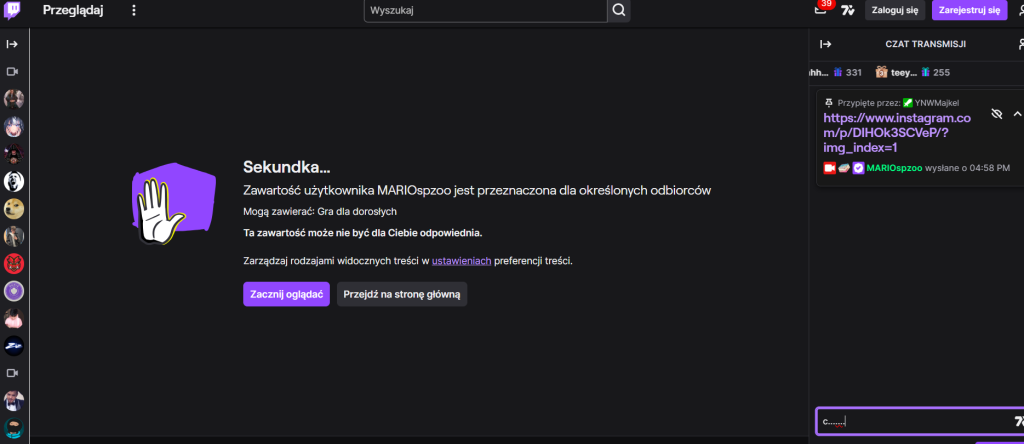Collapse the stream chat panel

point(825,44)
